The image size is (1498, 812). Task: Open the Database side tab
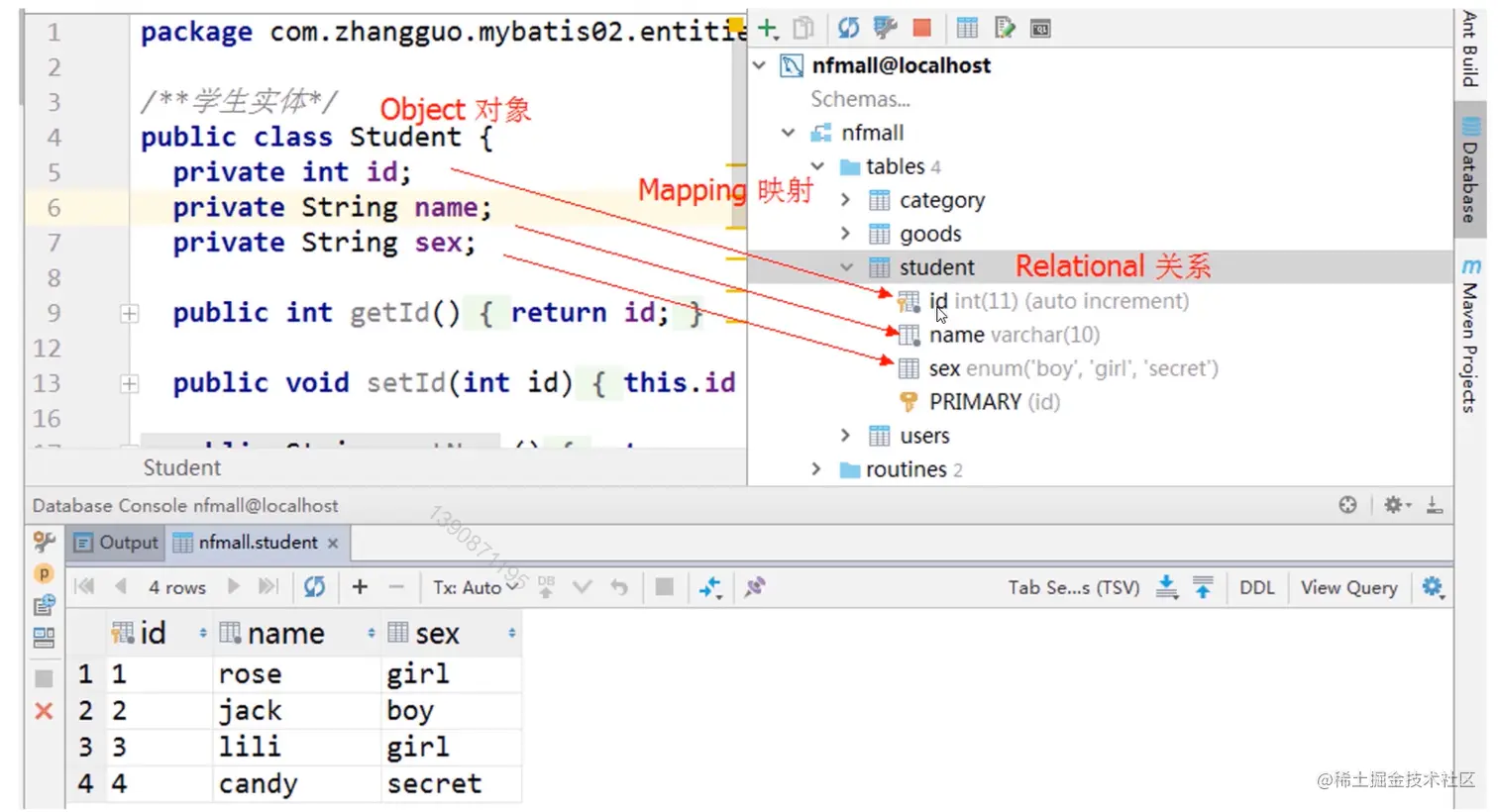tap(1470, 169)
